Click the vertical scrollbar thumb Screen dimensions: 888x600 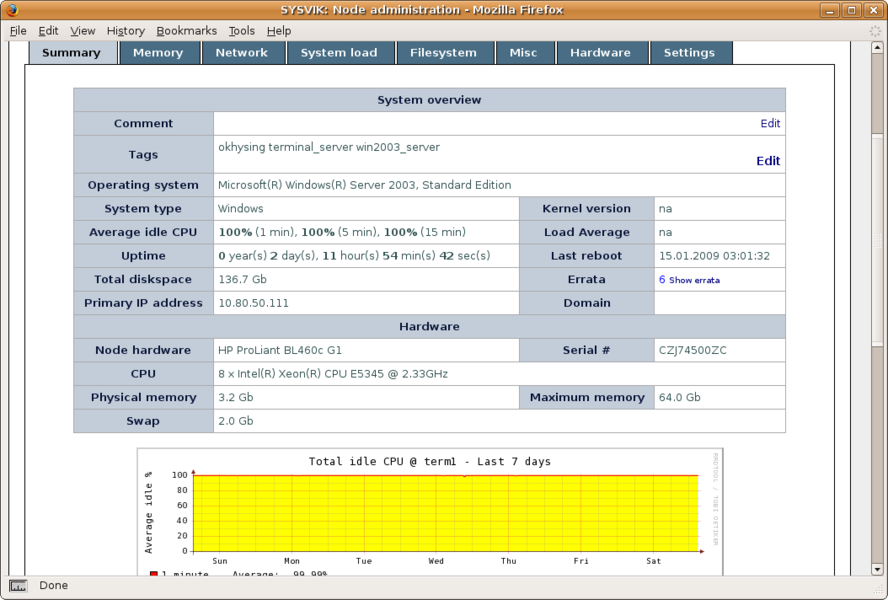877,238
